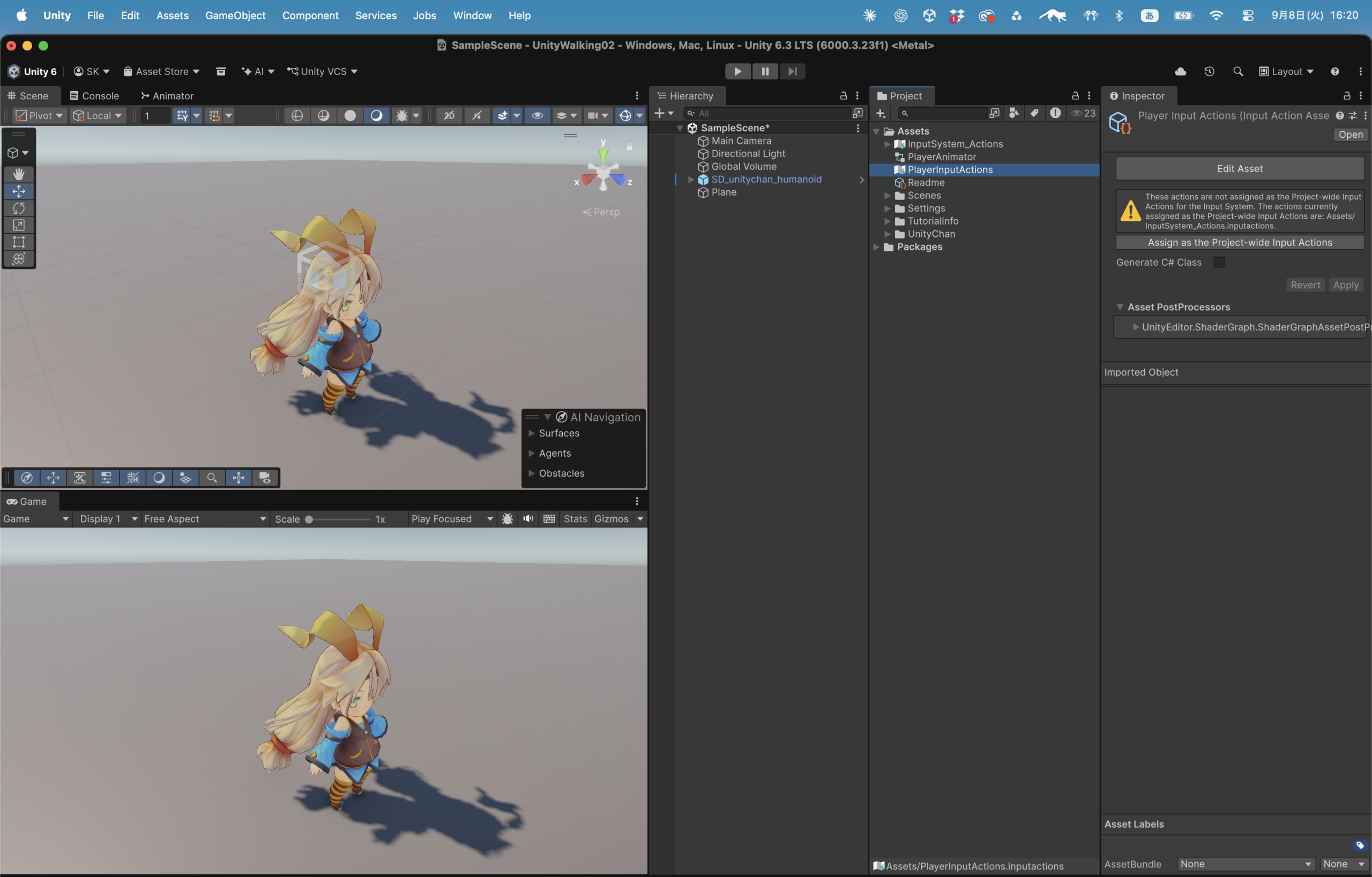Click the overlay camera preview icon
Screen dimensions: 1372x877
[x=265, y=478]
